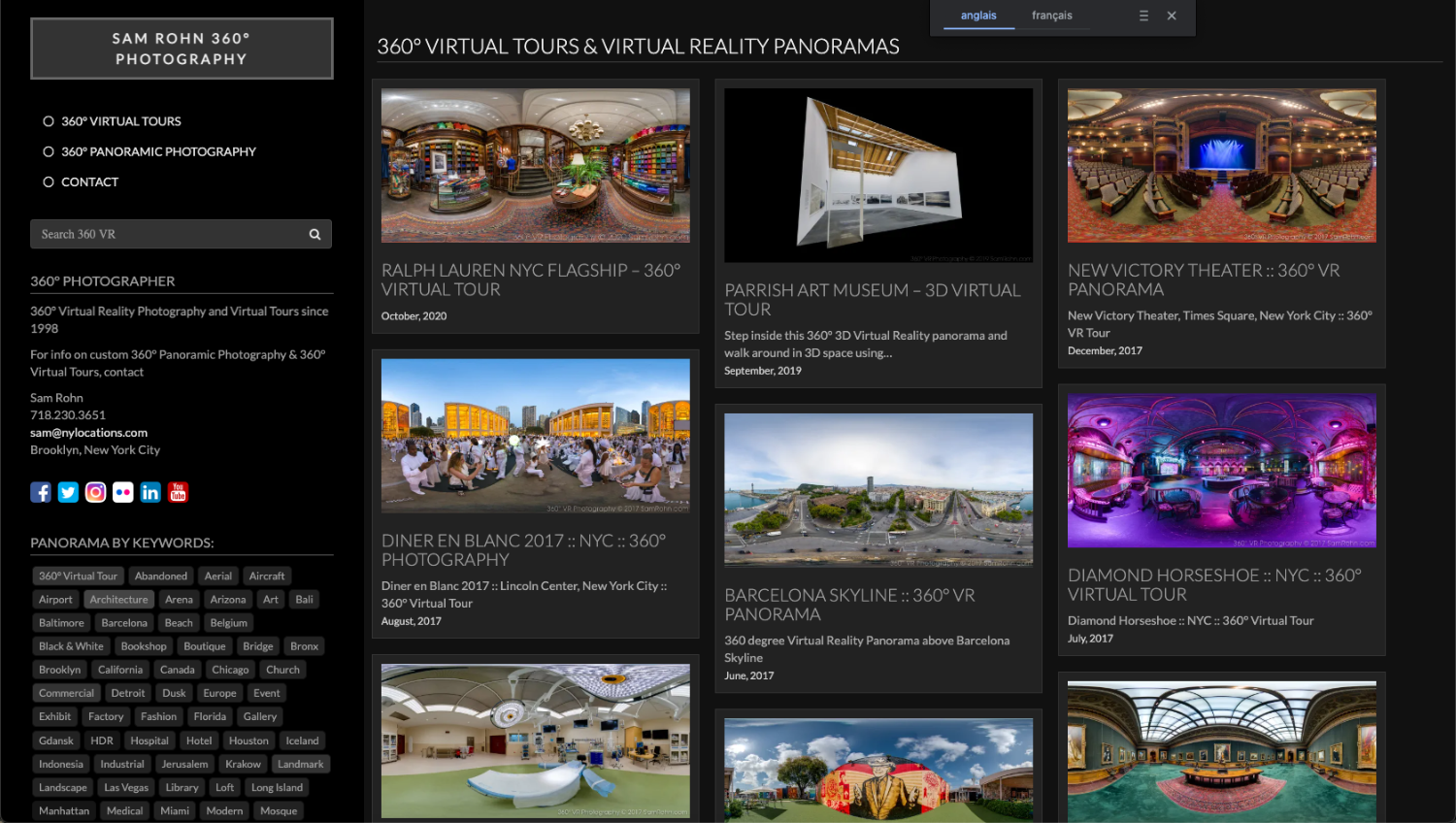Open the Twitter social icon
1456x823 pixels.
pos(68,492)
